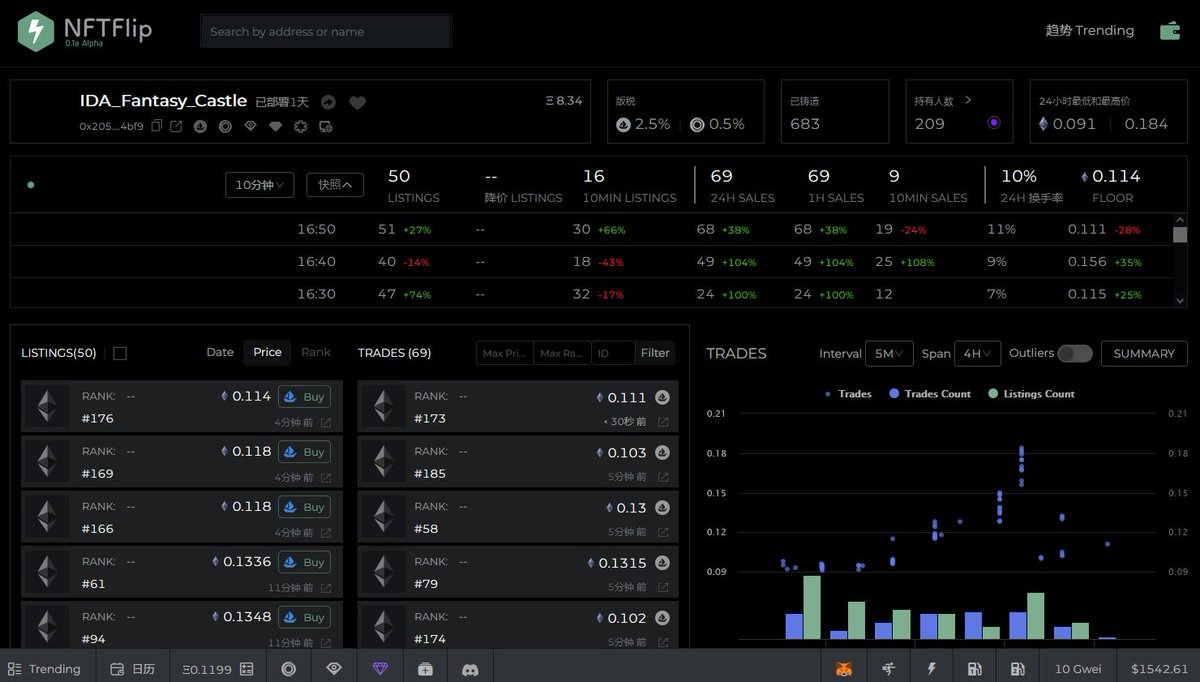This screenshot has width=1200, height=682.
Task: Click the ID filter field in Trades
Action: [613, 353]
